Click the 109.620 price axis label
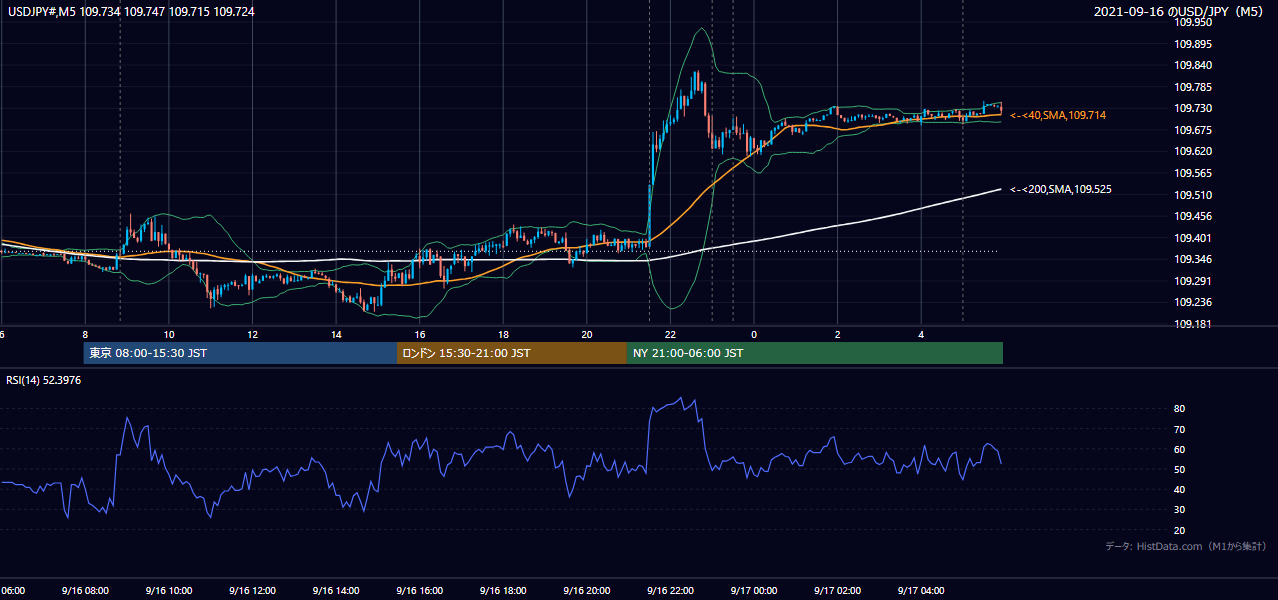This screenshot has height=600, width=1278. tap(1193, 151)
